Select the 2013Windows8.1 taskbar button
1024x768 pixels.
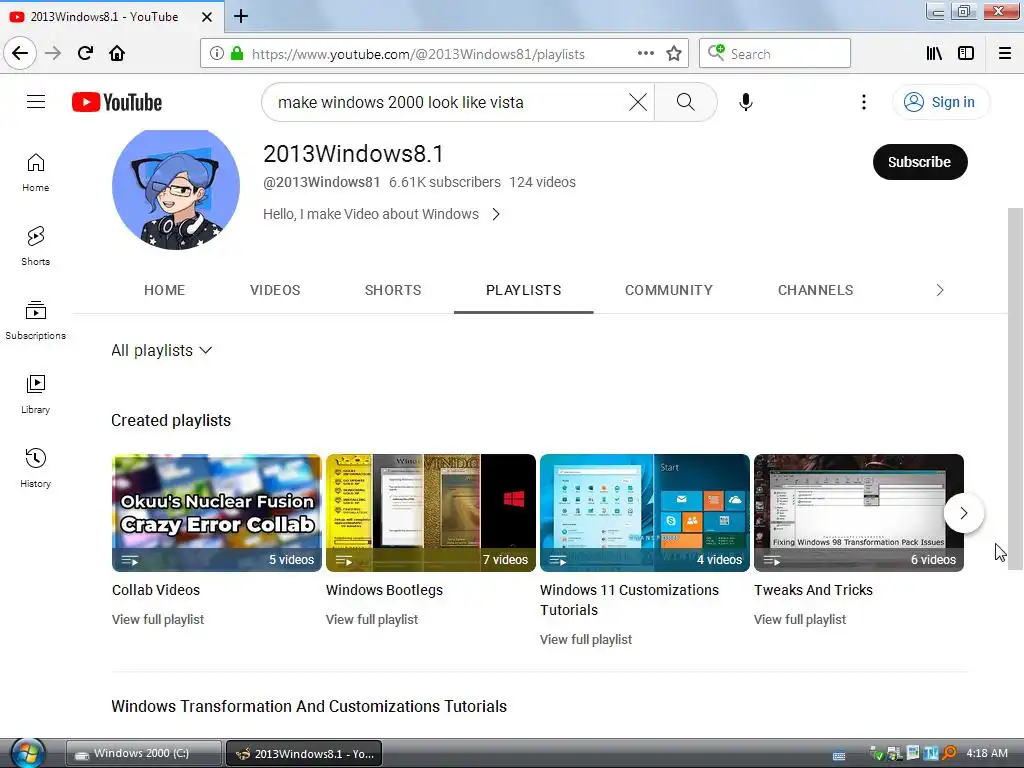pos(304,754)
